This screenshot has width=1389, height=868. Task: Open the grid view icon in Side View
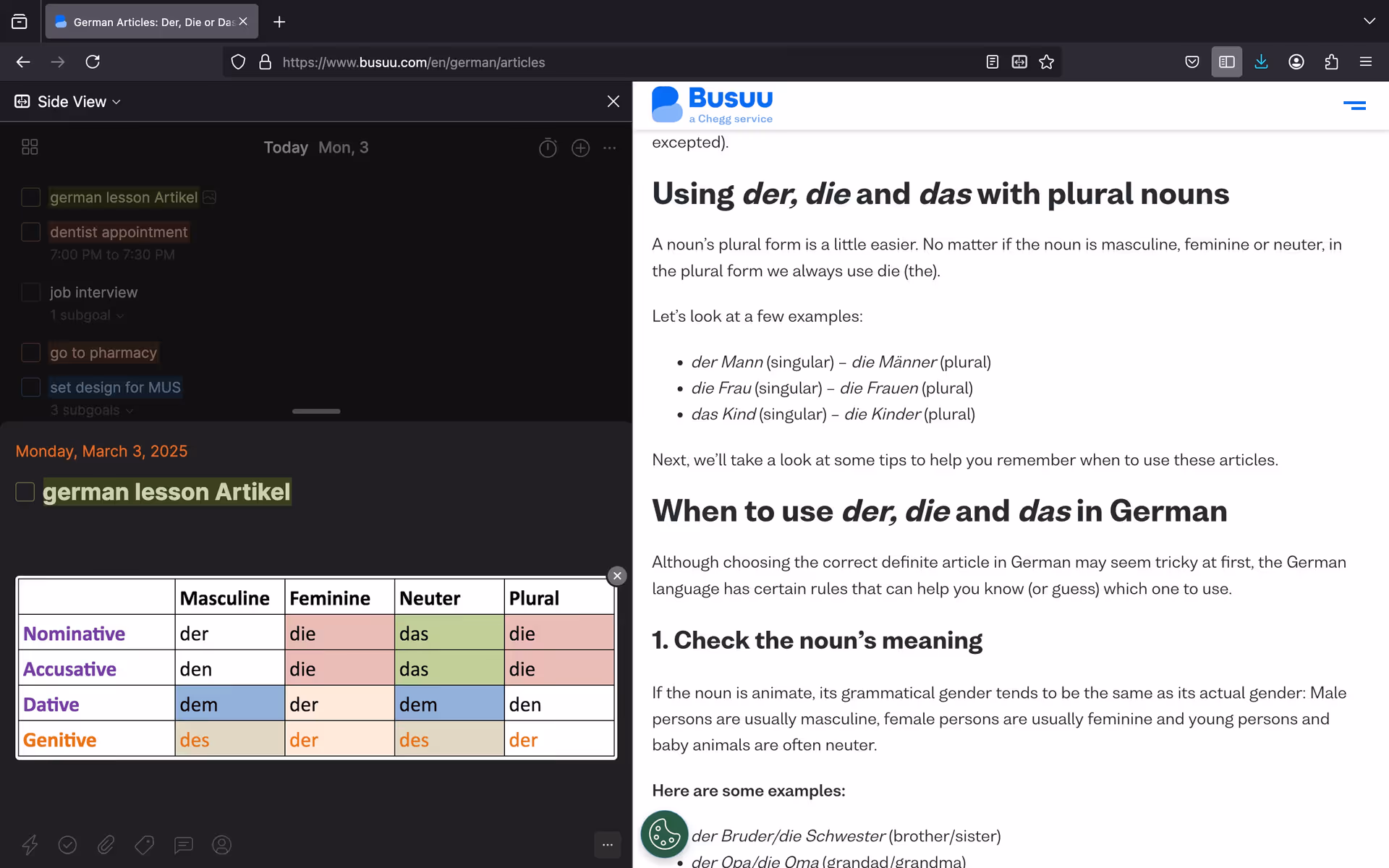click(x=30, y=146)
